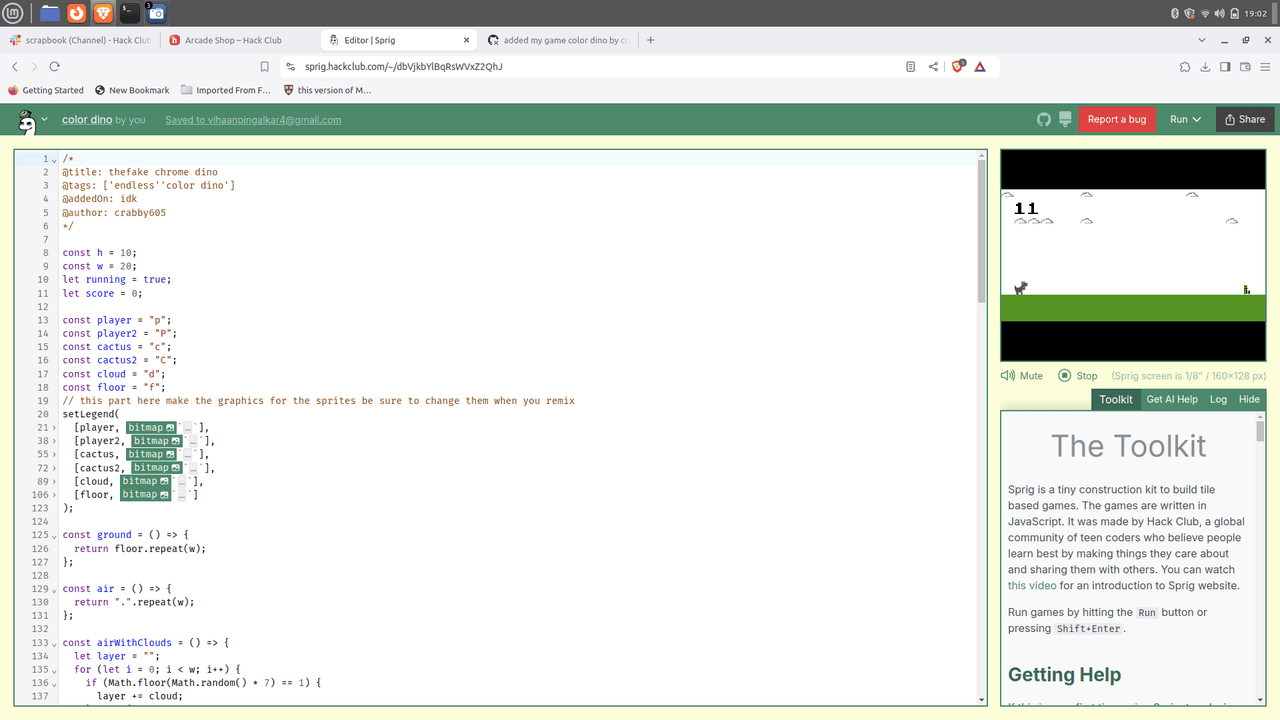Click the Brave Rewards triangle icon

(x=980, y=67)
